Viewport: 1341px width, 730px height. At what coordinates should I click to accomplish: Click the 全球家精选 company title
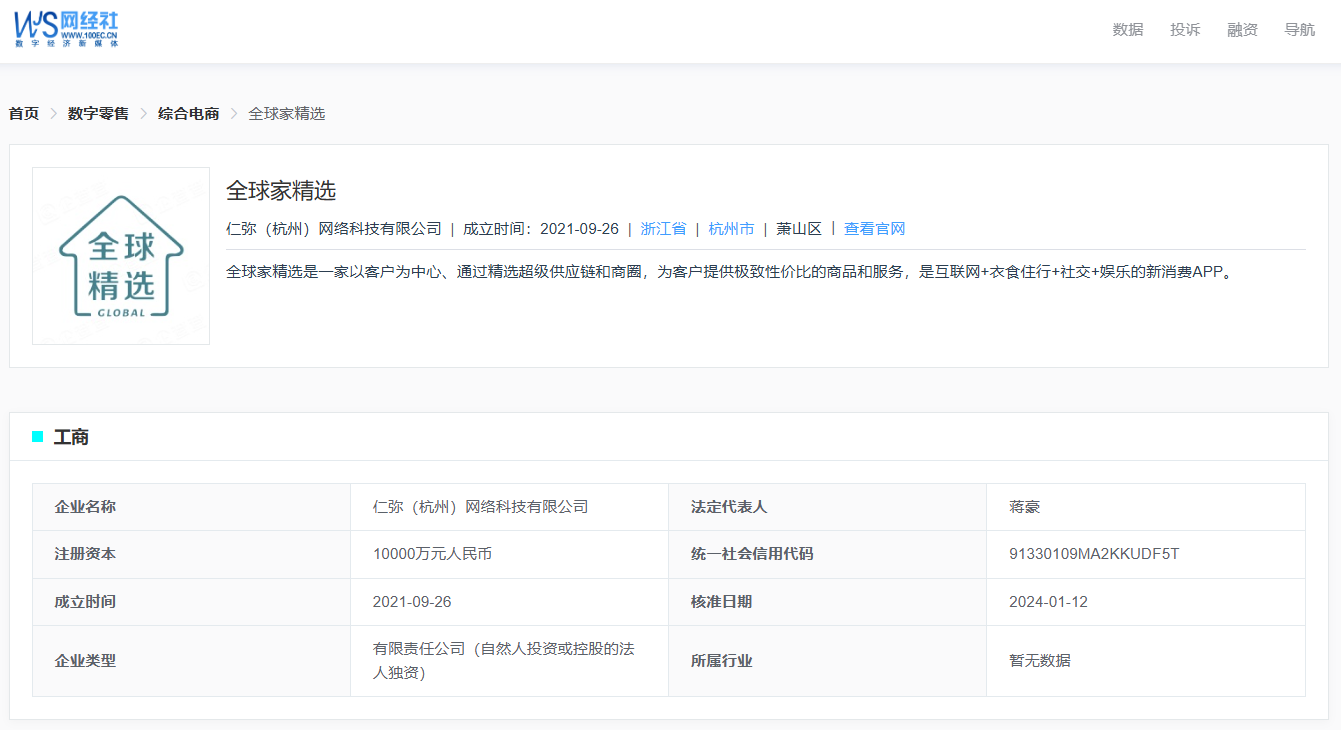coord(281,190)
